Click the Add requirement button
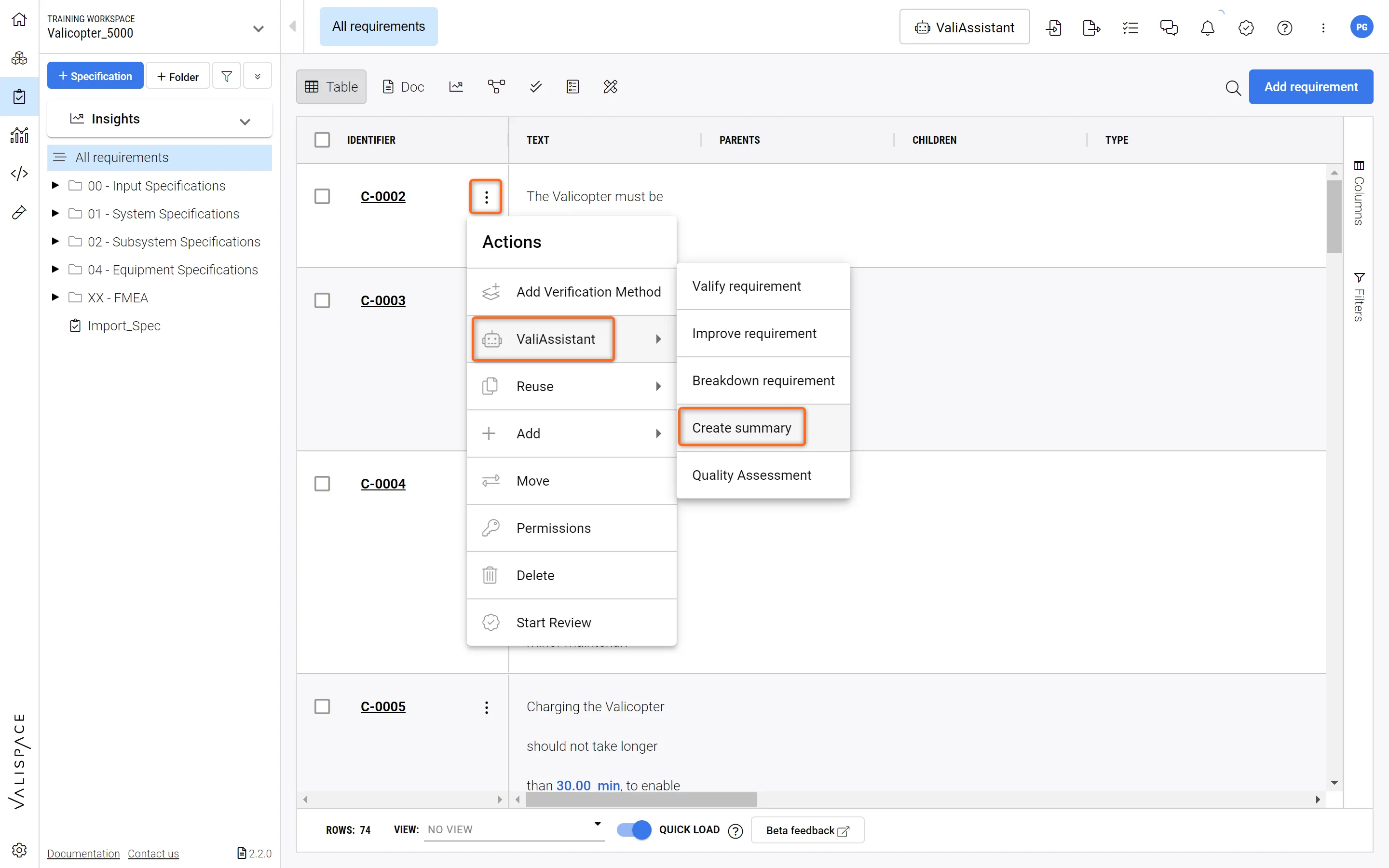 tap(1310, 87)
